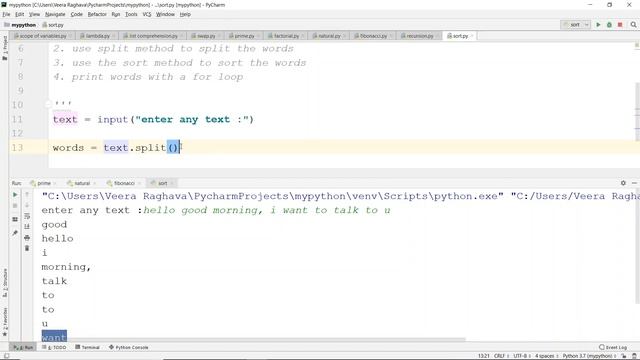Select the natural tab in Run panel
The image size is (640, 360).
(81, 183)
